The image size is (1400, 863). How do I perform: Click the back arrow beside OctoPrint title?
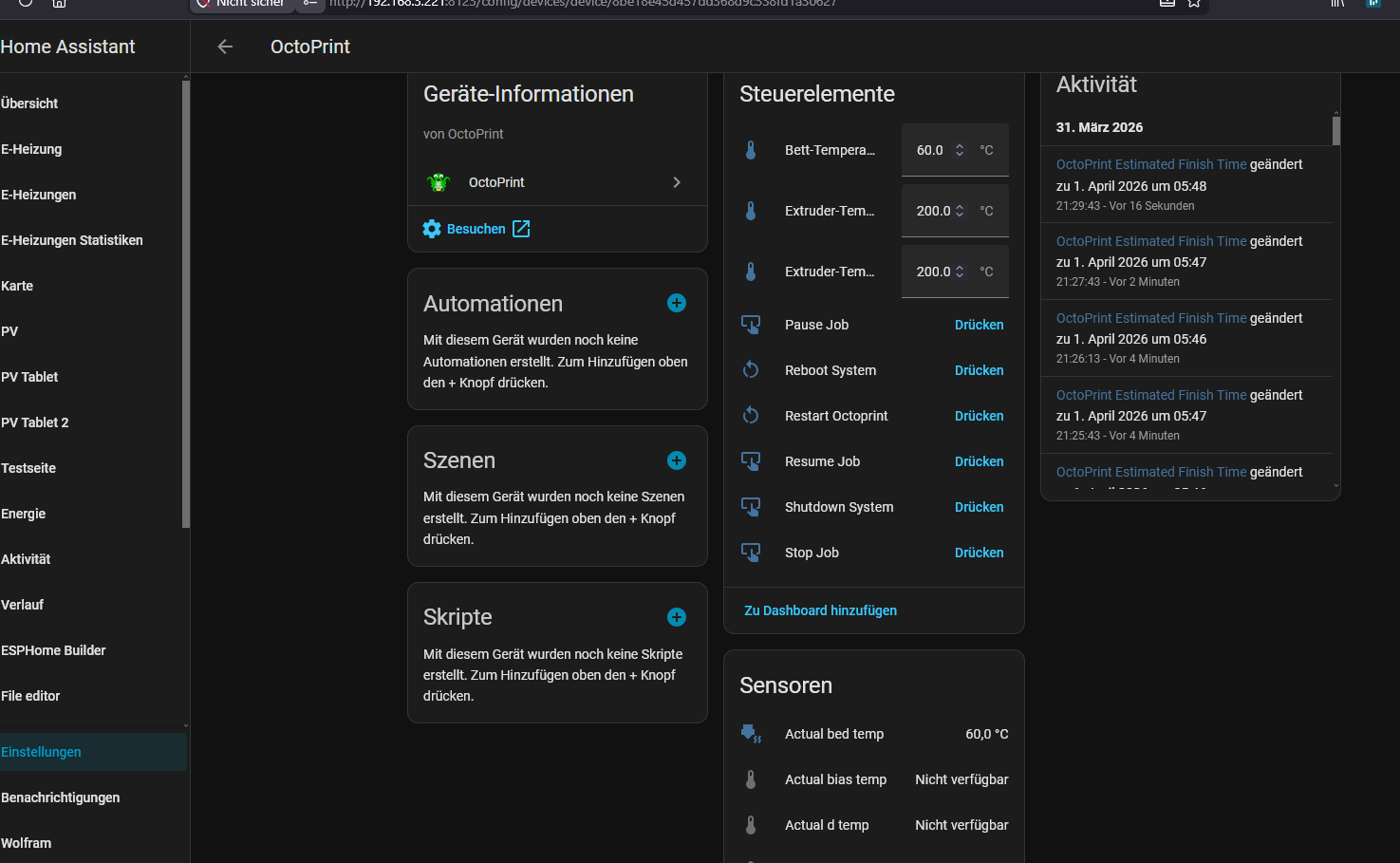224,46
